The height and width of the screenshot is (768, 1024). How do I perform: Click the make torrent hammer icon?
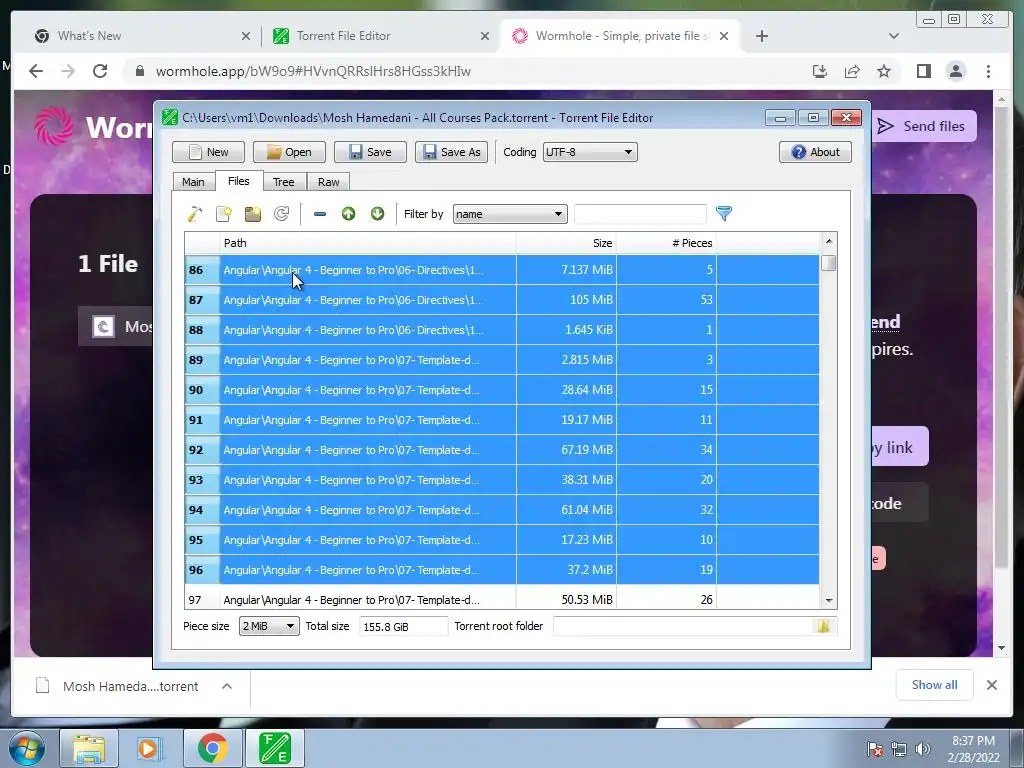[x=195, y=214]
